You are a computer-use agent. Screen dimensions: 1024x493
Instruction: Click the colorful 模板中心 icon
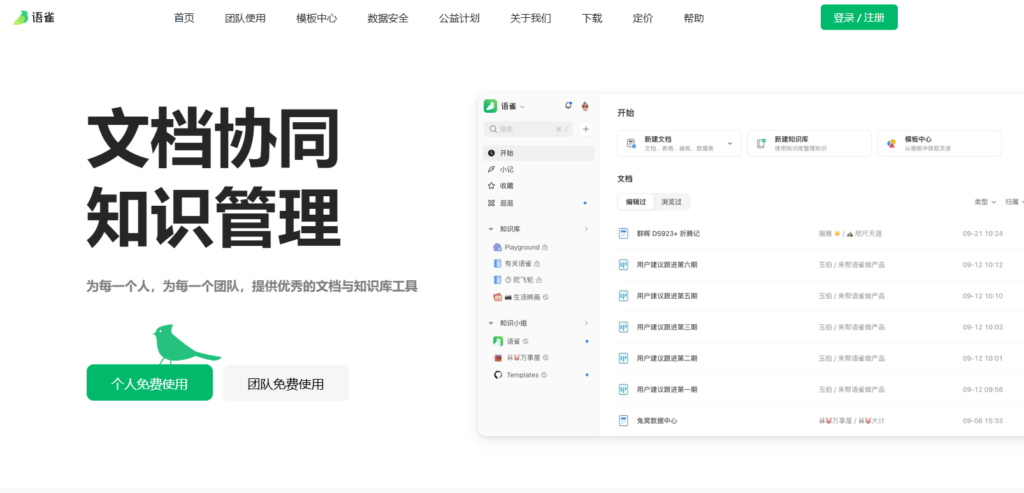[x=891, y=143]
